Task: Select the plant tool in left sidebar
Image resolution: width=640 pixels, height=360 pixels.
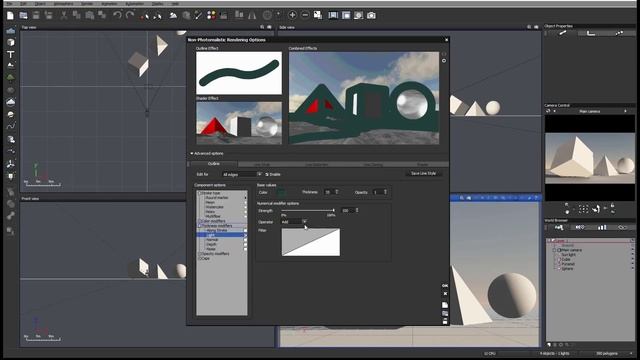Action: [x=11, y=77]
